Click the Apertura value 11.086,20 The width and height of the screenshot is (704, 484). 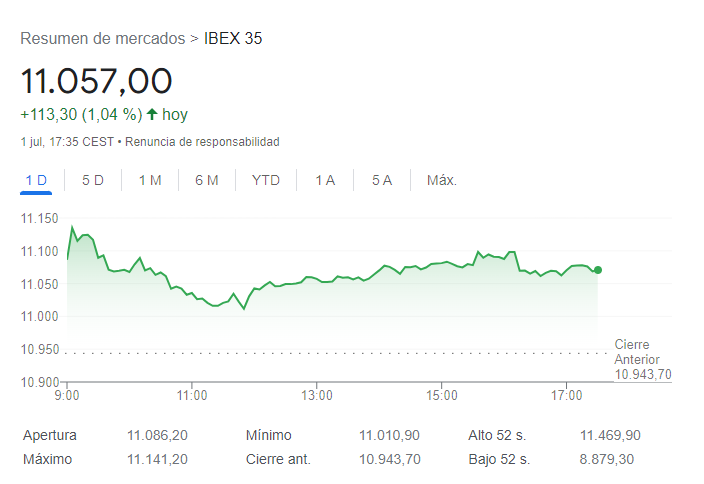[x=158, y=435]
